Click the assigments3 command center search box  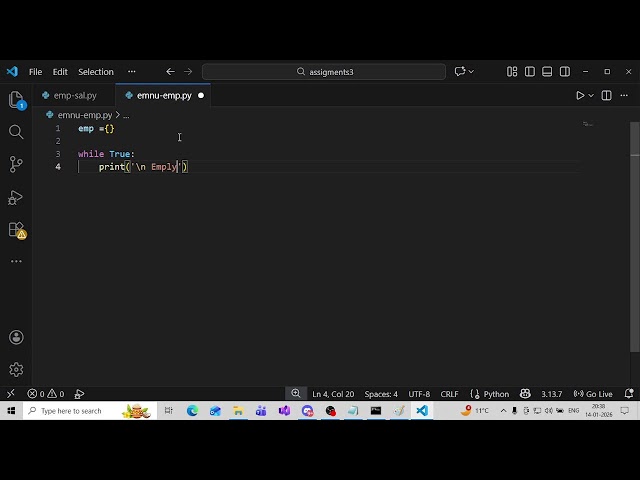[x=324, y=72]
